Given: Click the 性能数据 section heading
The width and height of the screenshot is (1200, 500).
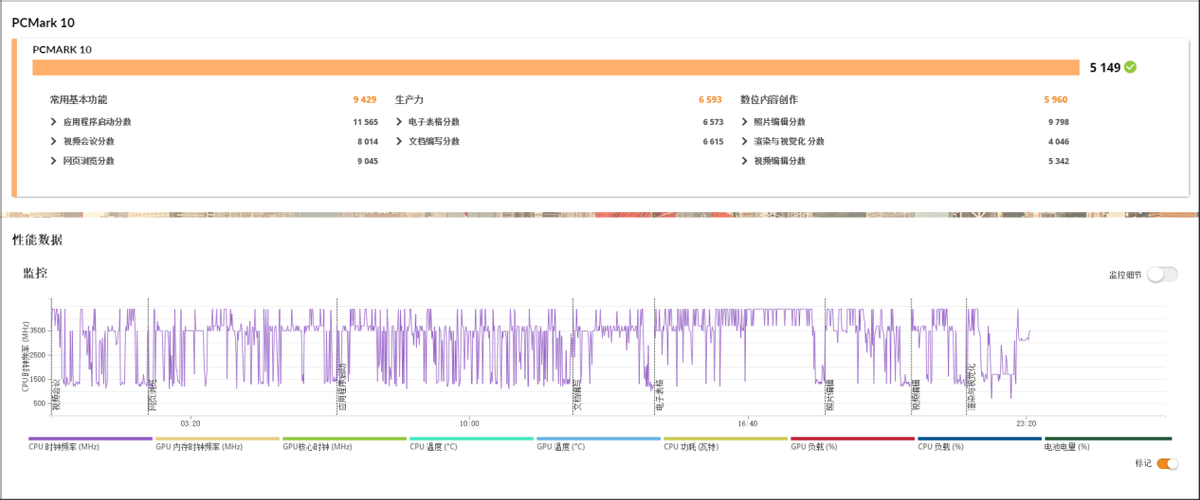Looking at the screenshot, I should tap(37, 240).
